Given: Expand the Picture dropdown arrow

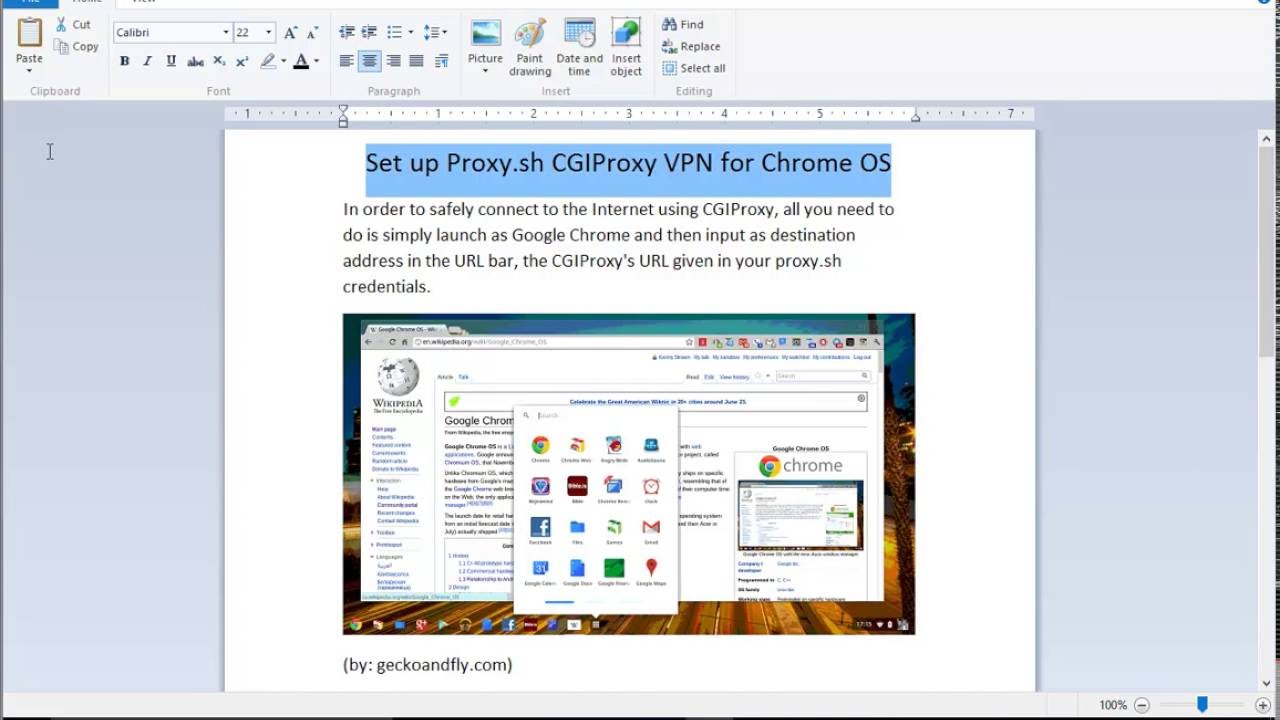Looking at the screenshot, I should [485, 72].
